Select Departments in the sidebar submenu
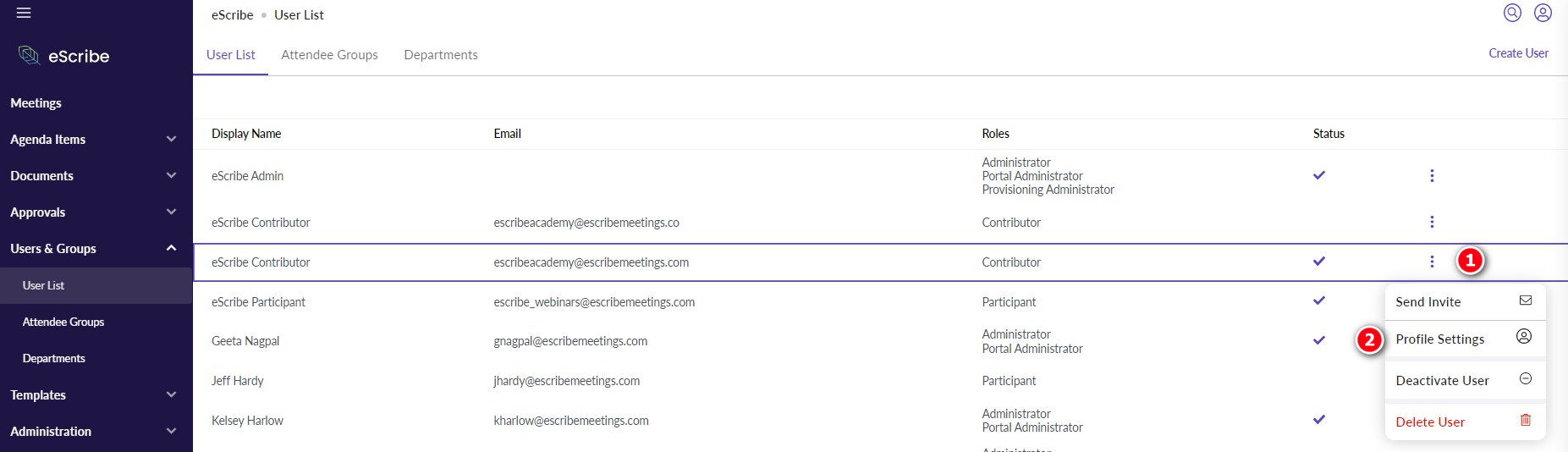 pos(54,359)
